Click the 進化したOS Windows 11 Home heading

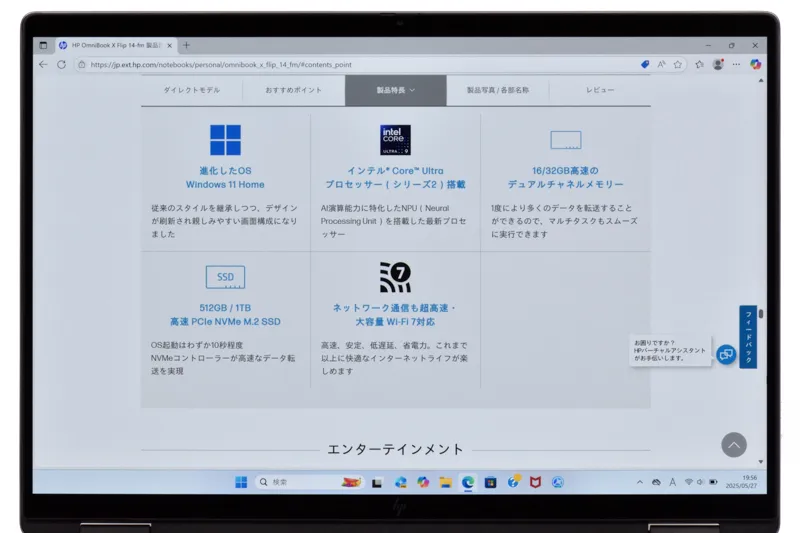225,177
